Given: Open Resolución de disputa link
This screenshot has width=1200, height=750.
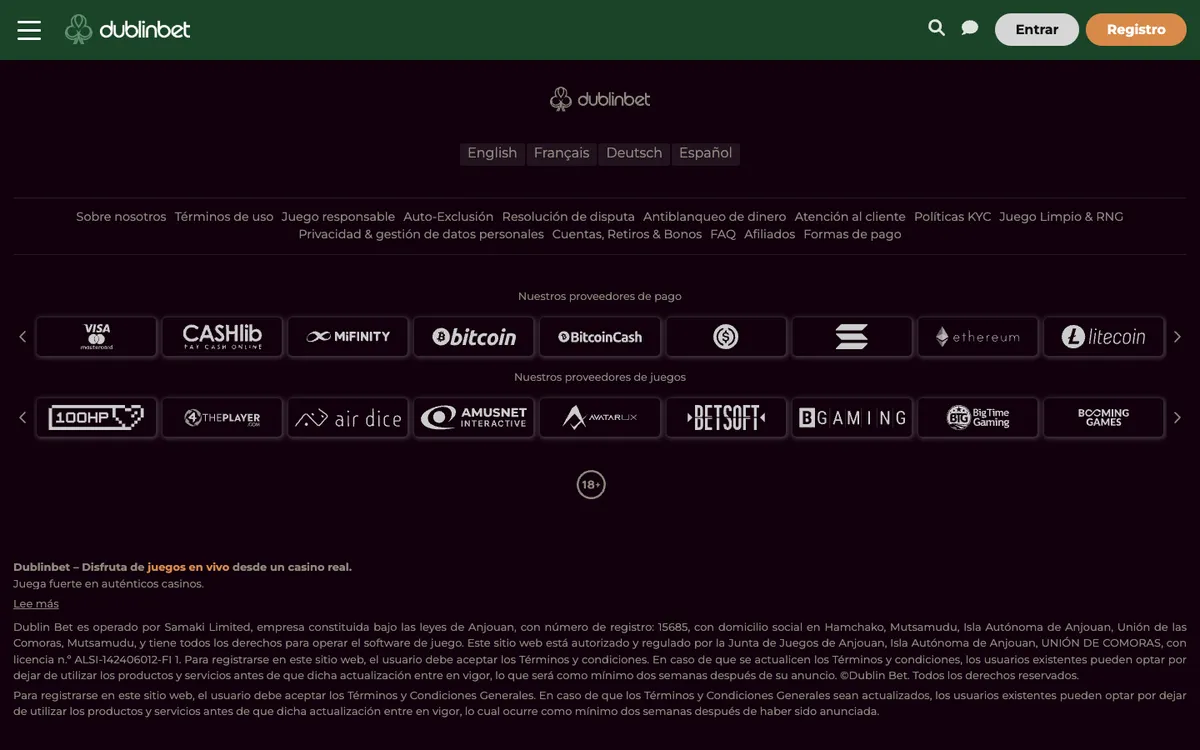Looking at the screenshot, I should pyautogui.click(x=568, y=217).
